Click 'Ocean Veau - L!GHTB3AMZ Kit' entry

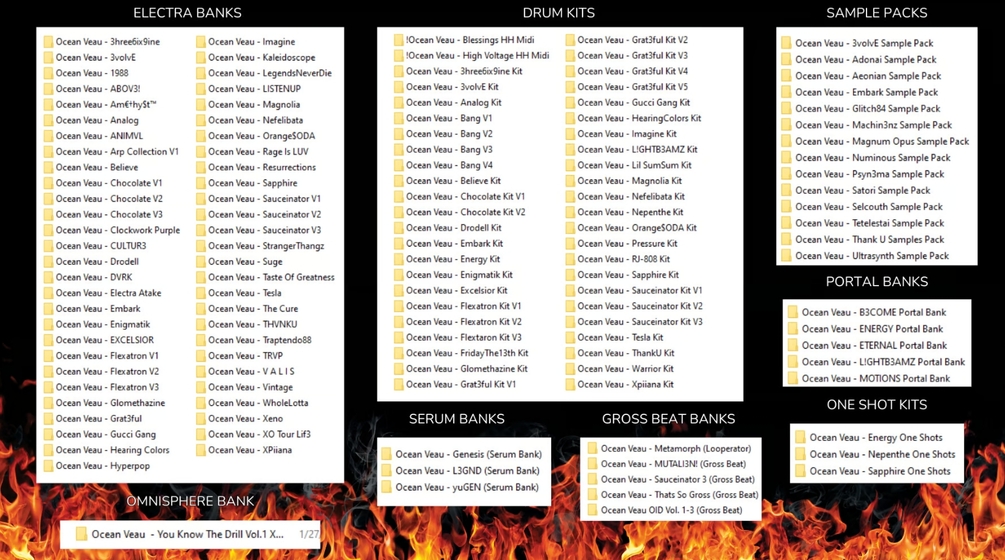[x=637, y=149]
